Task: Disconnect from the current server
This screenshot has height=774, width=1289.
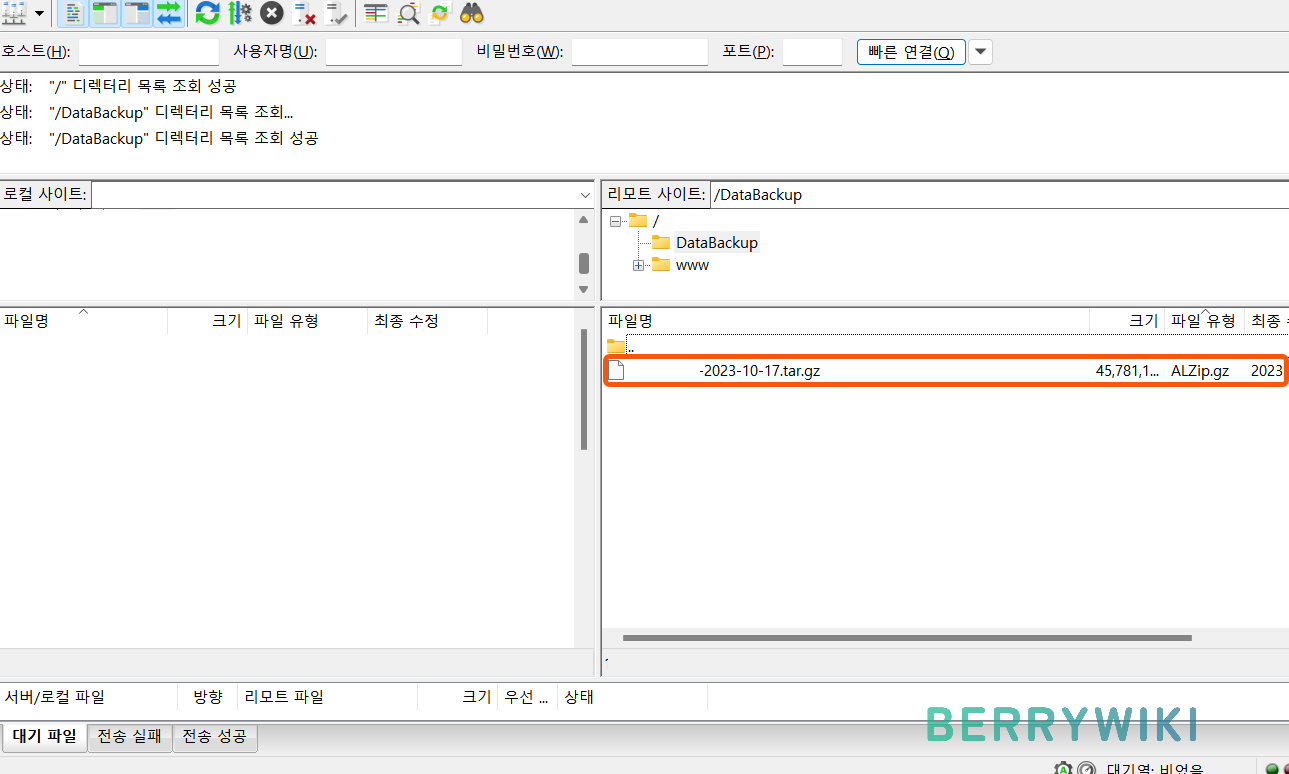Action: pos(304,13)
